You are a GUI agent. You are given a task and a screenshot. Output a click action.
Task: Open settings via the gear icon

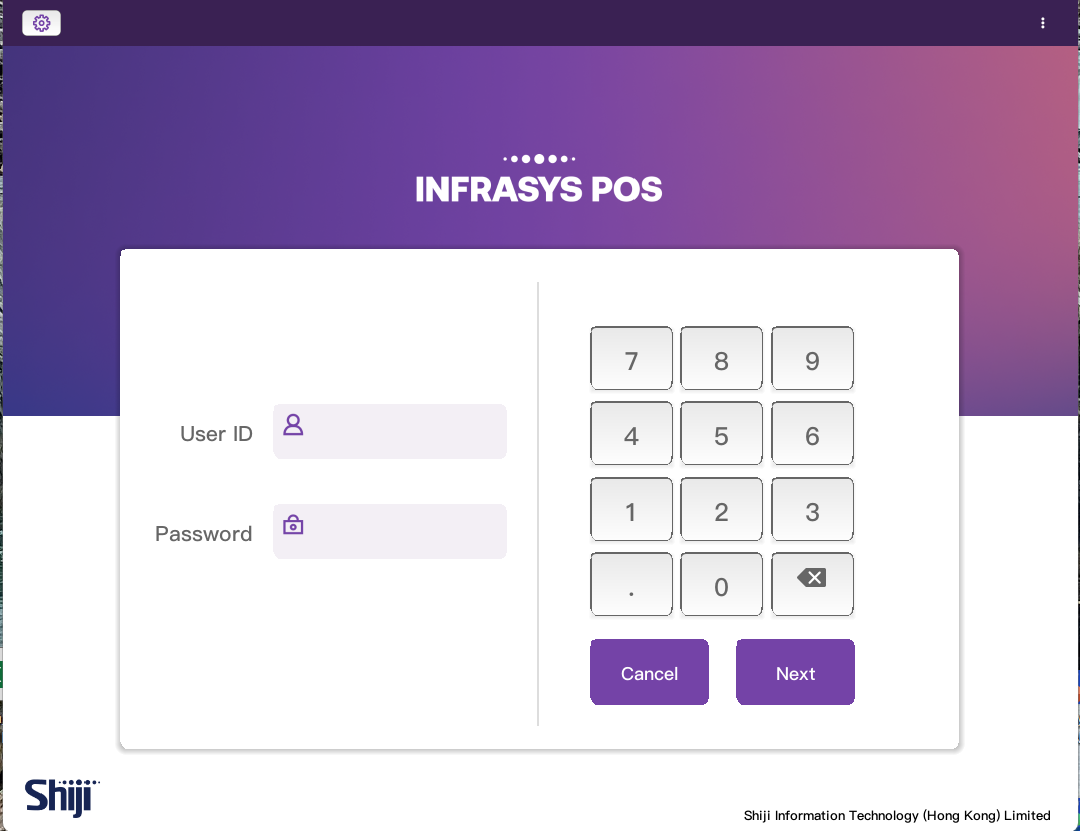click(41, 23)
